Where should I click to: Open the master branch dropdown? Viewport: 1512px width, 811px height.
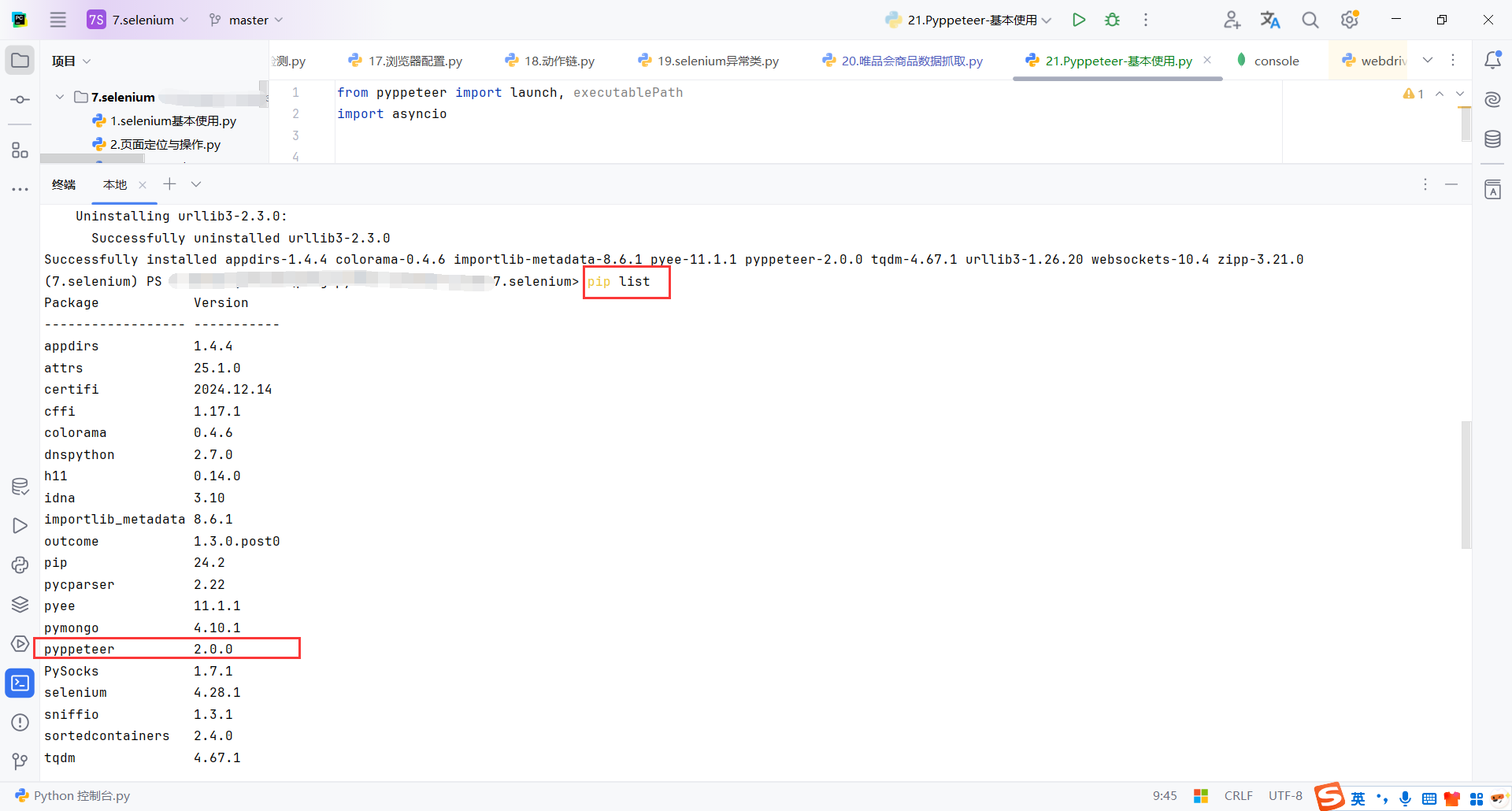tap(246, 20)
